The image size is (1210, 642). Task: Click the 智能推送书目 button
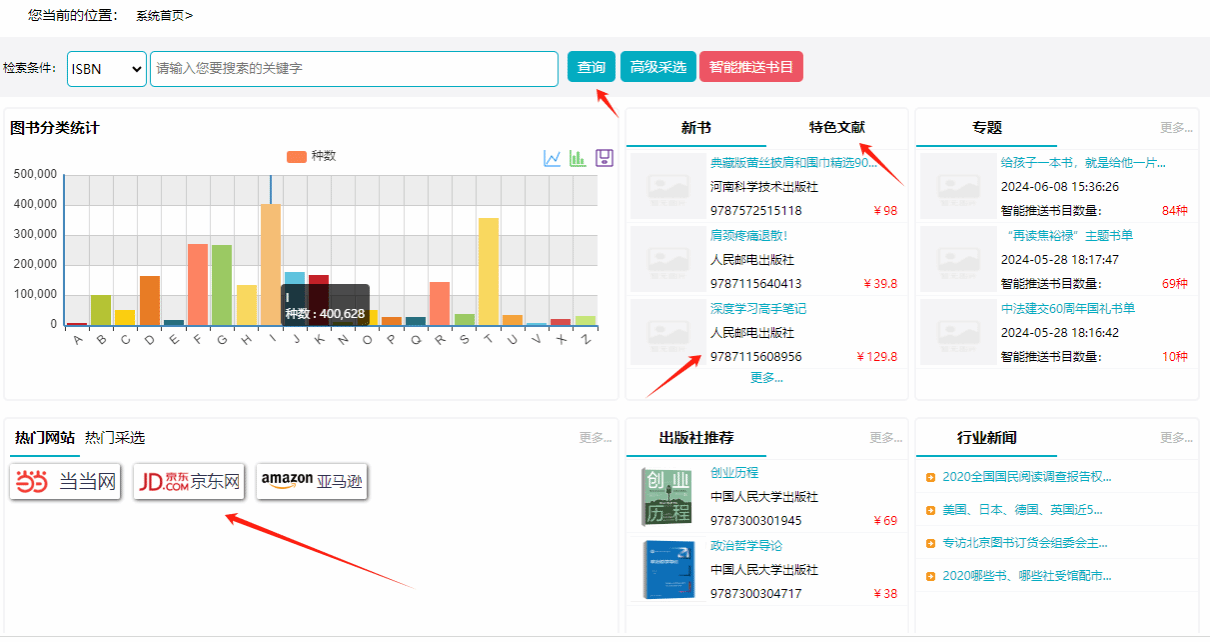pos(751,67)
